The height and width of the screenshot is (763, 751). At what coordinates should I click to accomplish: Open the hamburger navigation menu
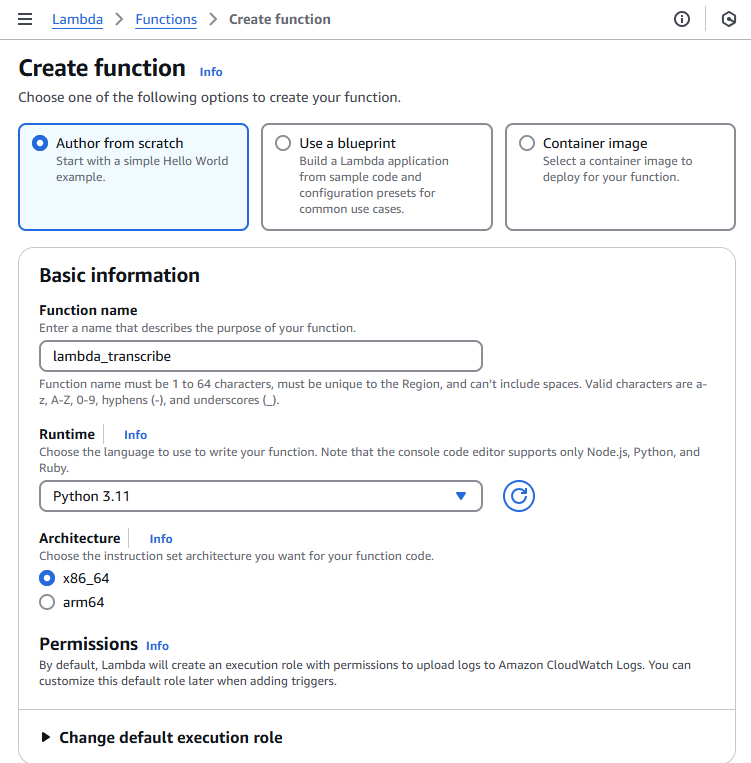point(25,19)
